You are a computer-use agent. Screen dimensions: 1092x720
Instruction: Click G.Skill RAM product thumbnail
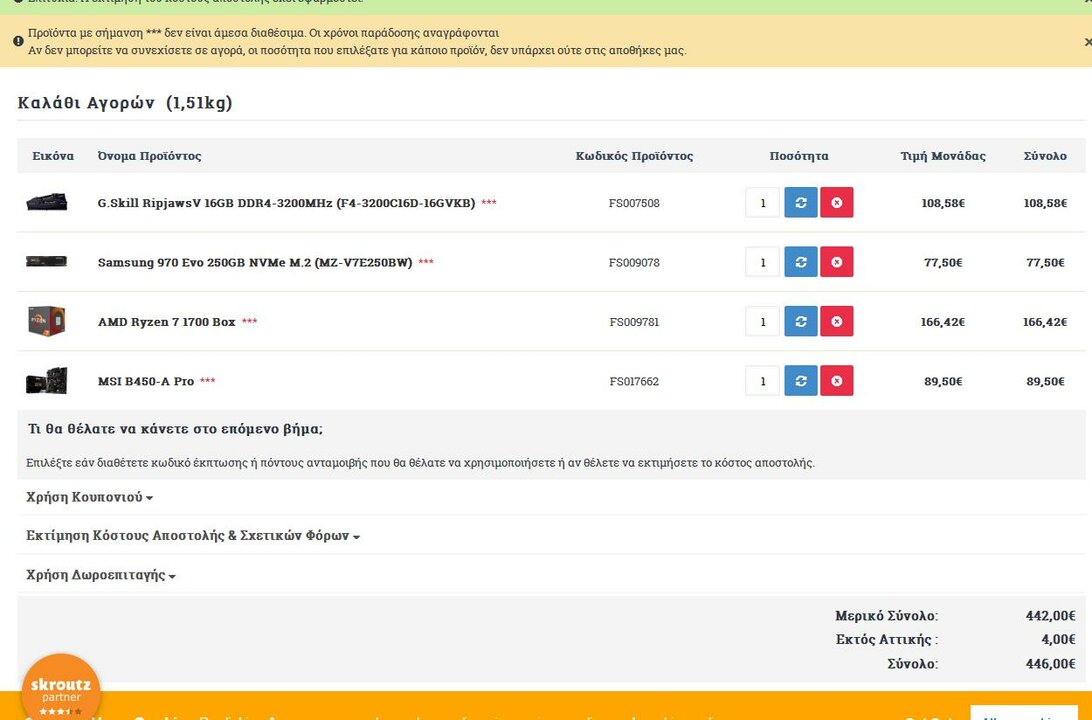(x=47, y=203)
